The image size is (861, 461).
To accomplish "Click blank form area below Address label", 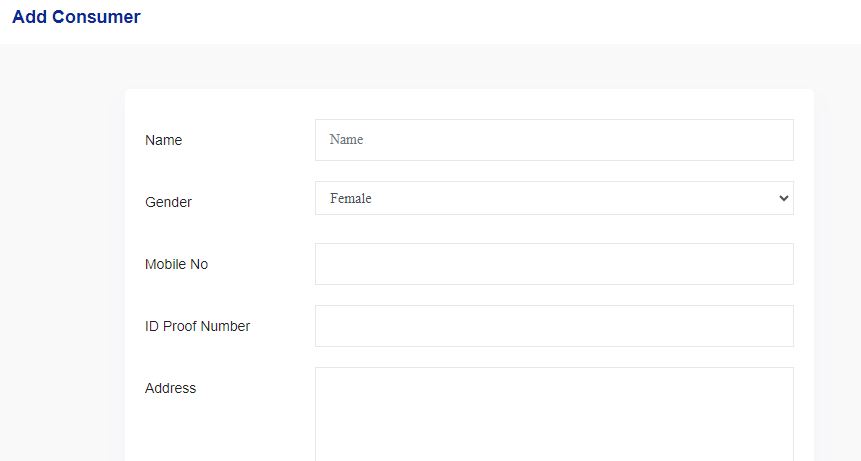I will tap(210, 430).
